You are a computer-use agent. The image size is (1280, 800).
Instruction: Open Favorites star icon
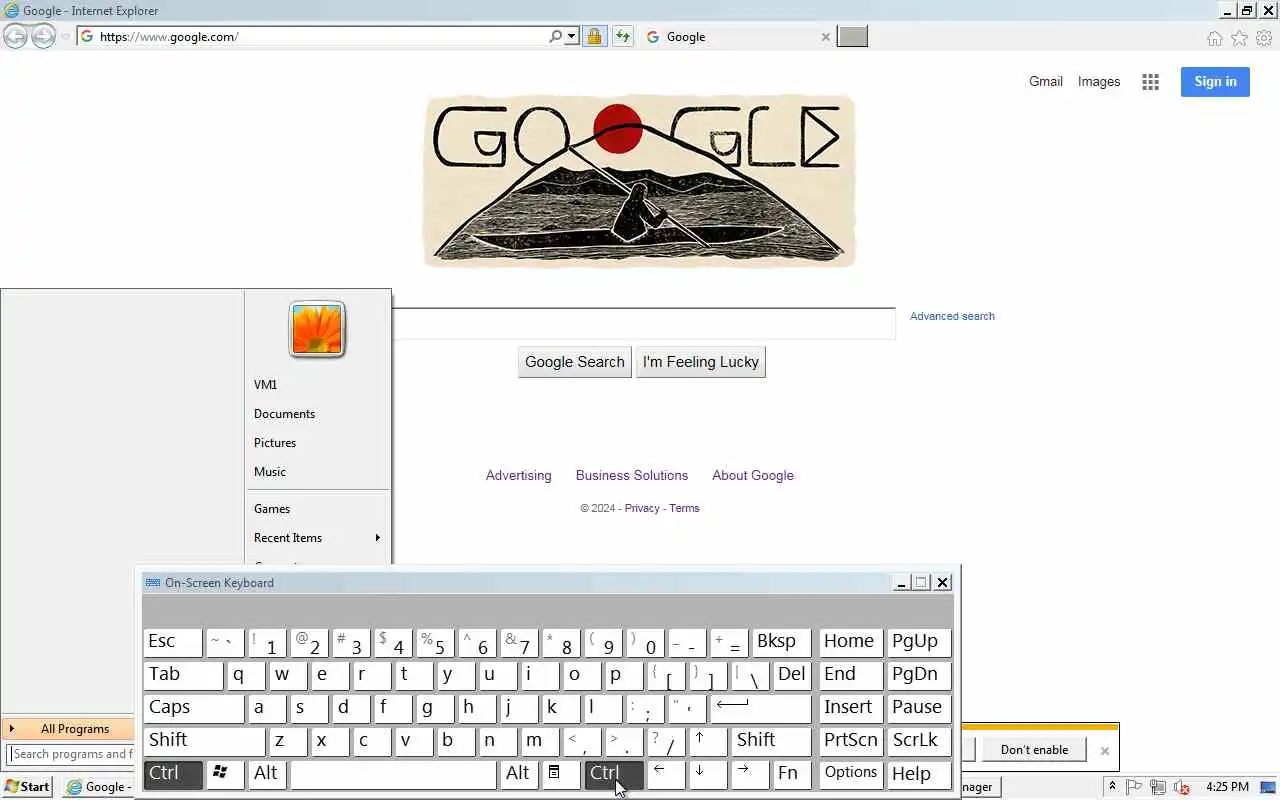point(1239,38)
